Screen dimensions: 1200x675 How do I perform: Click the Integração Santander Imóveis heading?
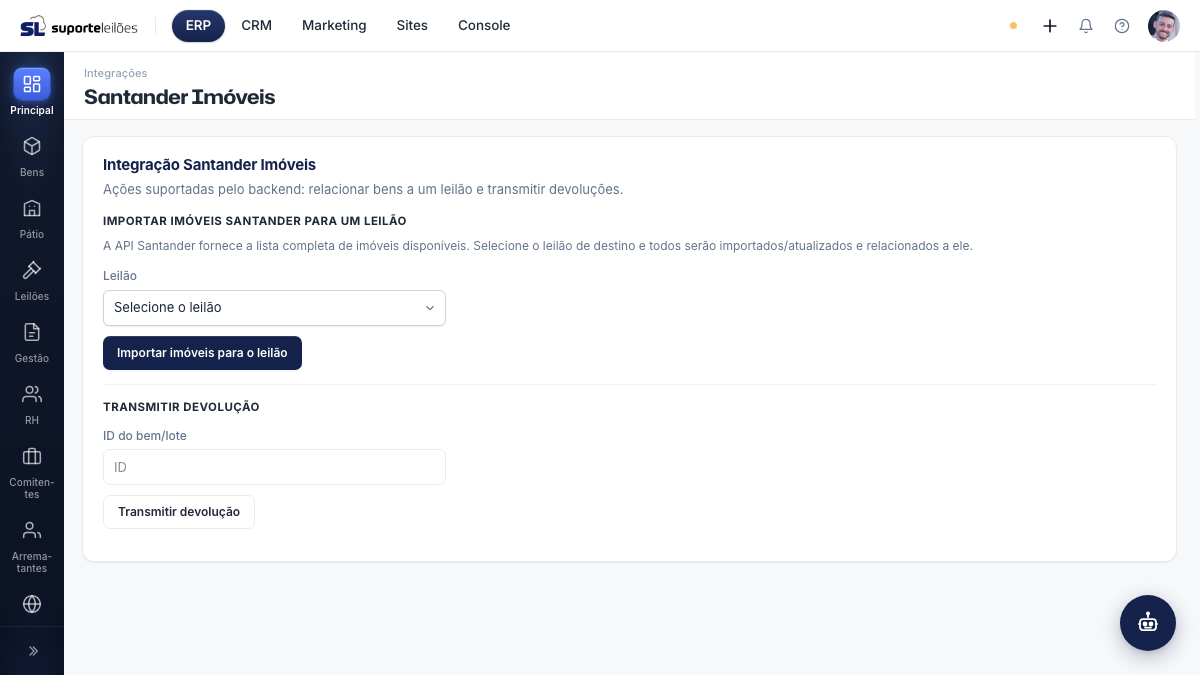point(210,164)
